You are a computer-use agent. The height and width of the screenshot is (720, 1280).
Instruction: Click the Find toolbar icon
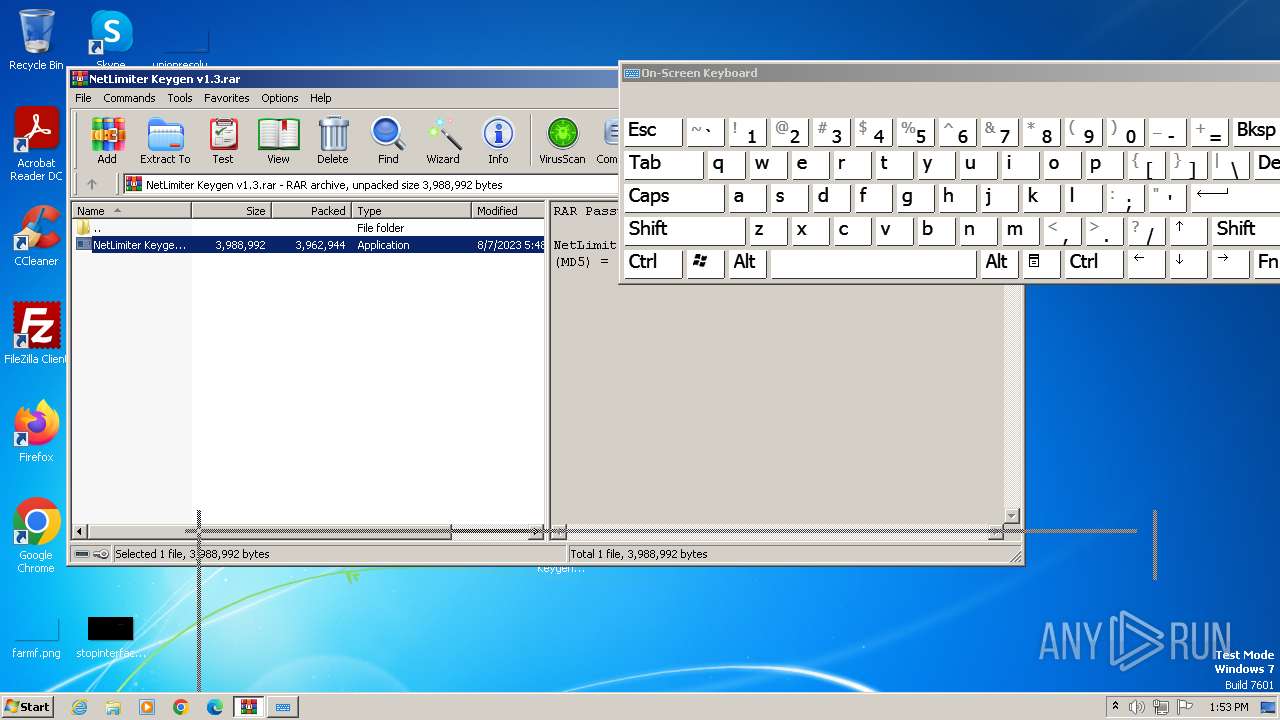pos(388,140)
